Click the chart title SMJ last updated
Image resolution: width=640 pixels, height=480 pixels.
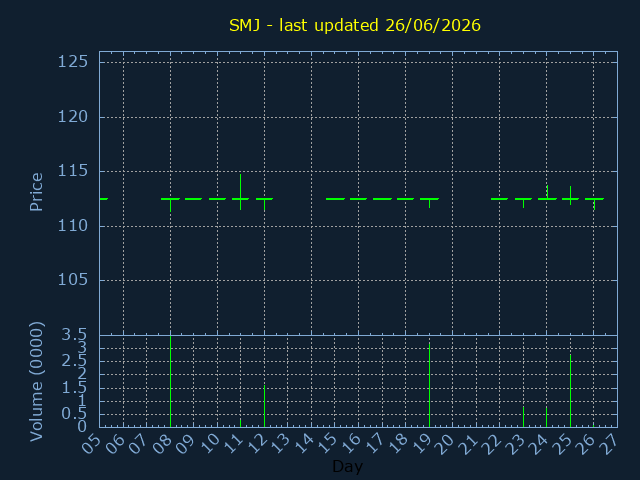(x=355, y=25)
